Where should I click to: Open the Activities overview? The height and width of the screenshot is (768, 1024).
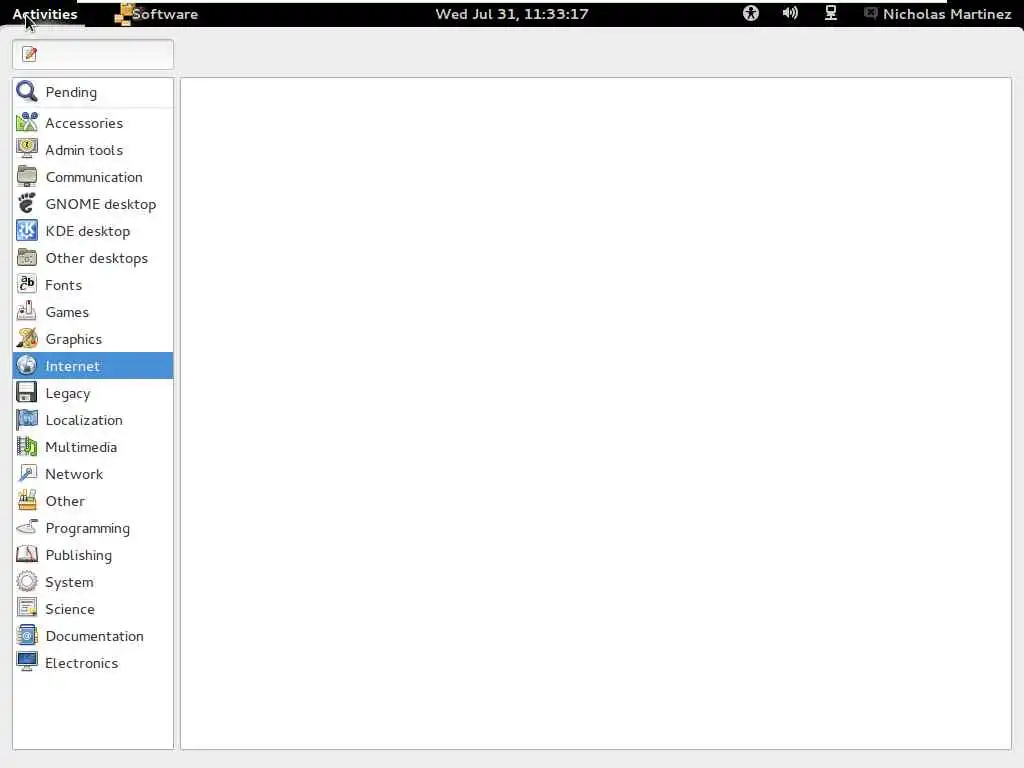pyautogui.click(x=44, y=14)
